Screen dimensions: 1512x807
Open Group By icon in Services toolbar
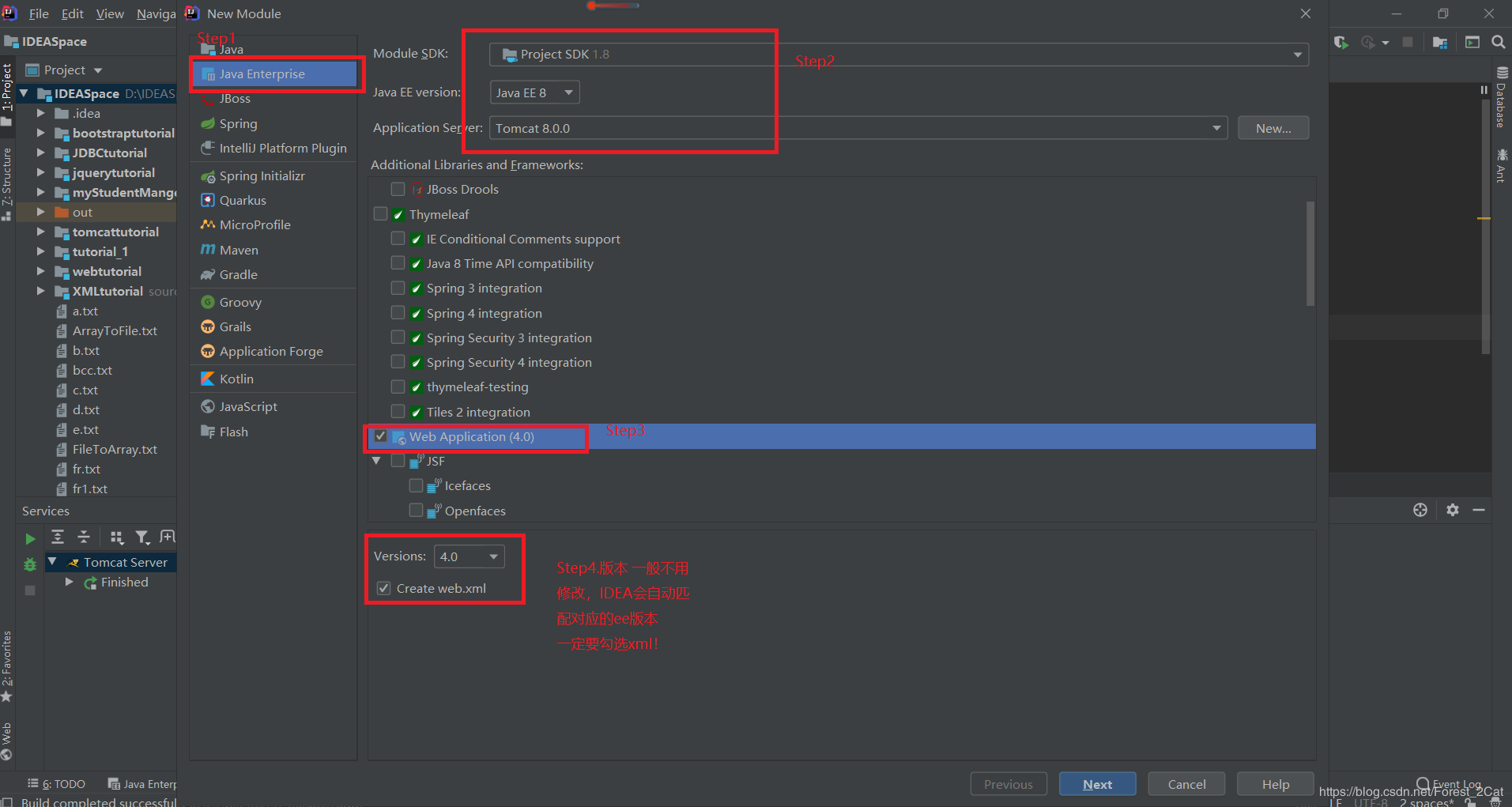pyautogui.click(x=116, y=537)
